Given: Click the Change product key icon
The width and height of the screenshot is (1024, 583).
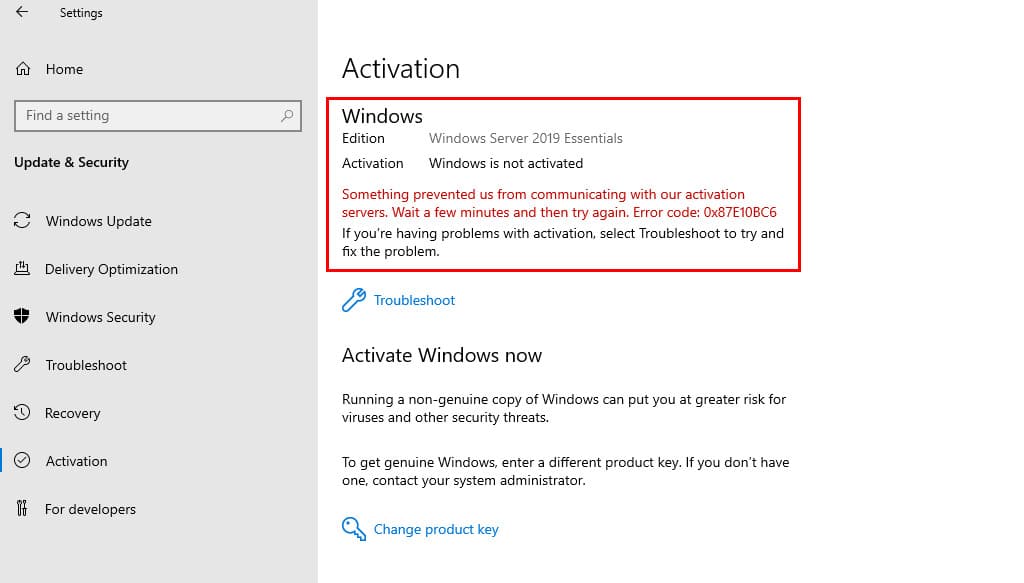Looking at the screenshot, I should [x=353, y=529].
